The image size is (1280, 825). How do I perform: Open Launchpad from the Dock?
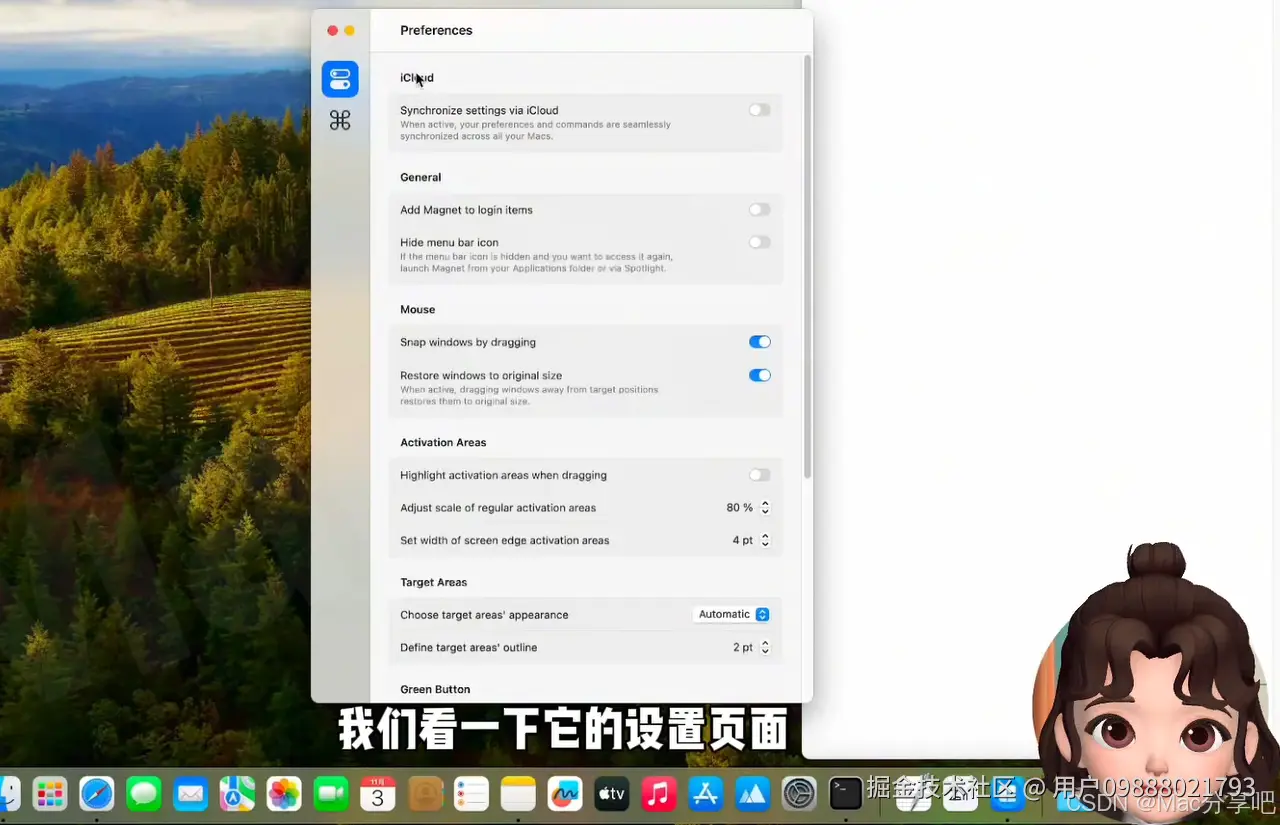pos(50,795)
